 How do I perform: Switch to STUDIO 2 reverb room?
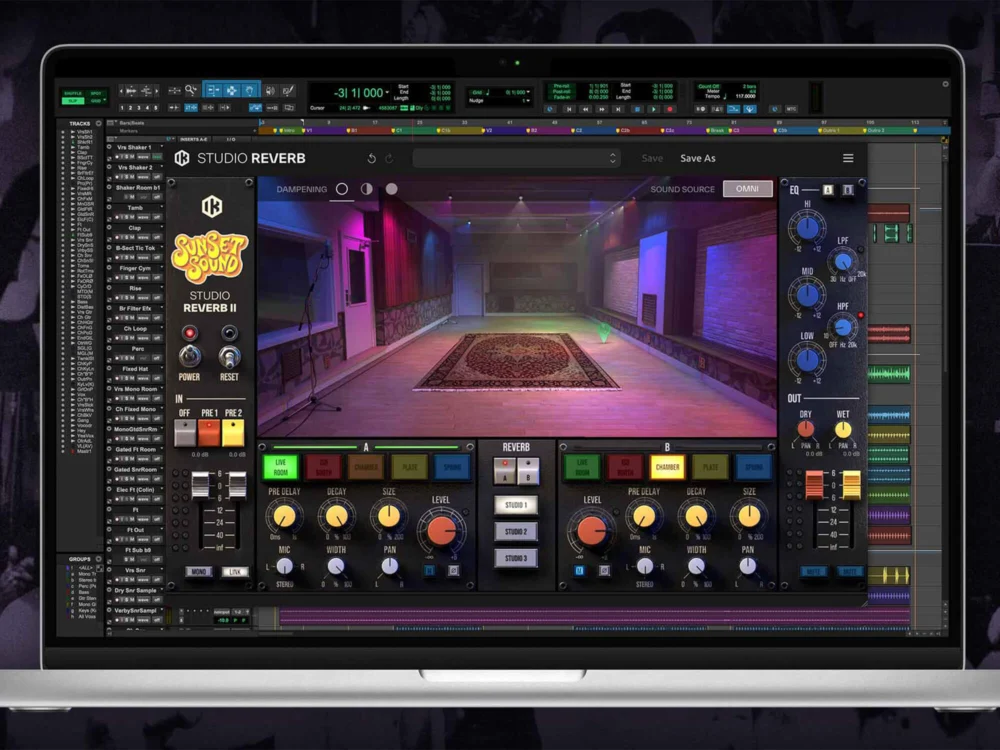coord(516,531)
